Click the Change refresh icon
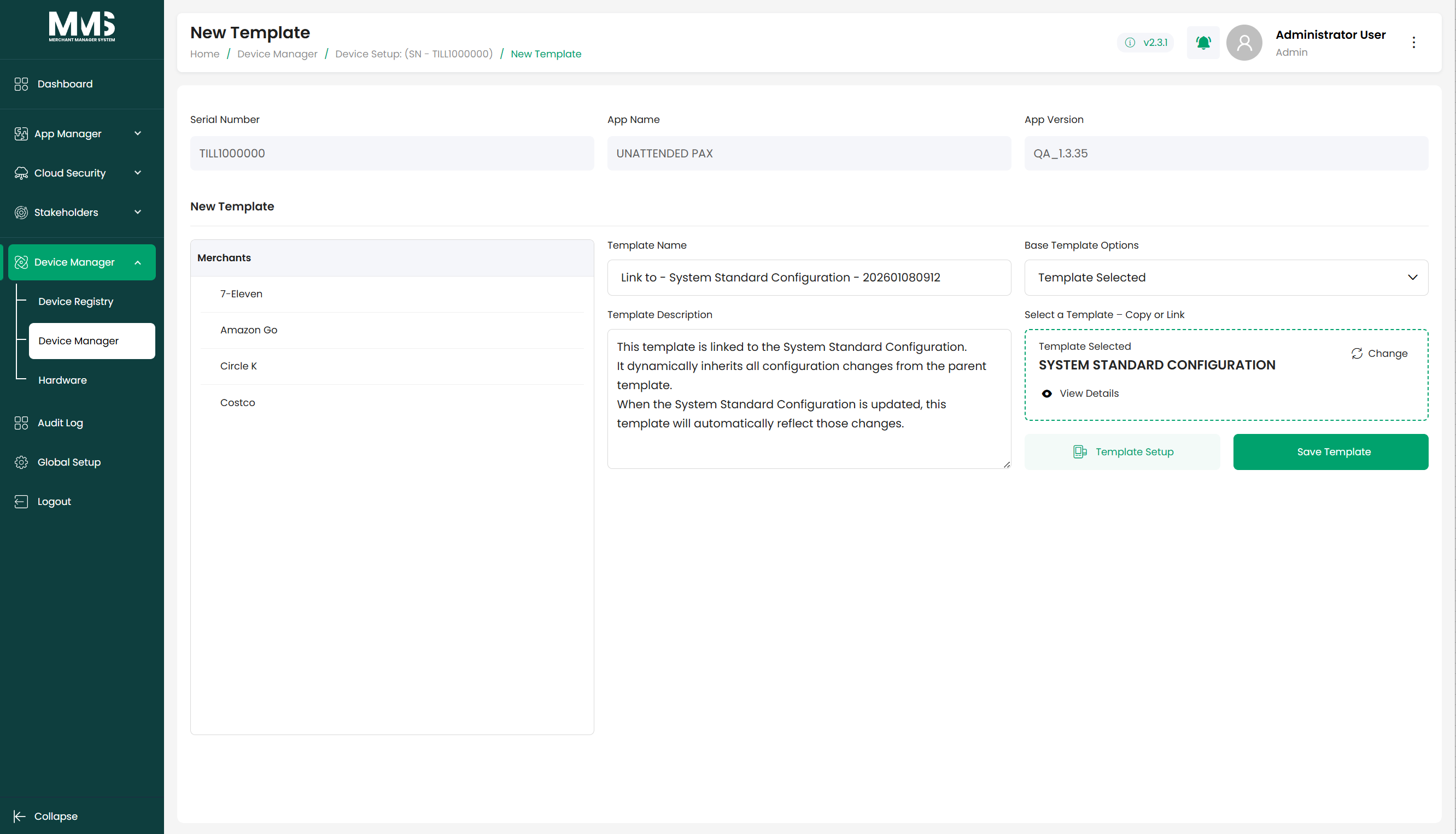 (1356, 354)
